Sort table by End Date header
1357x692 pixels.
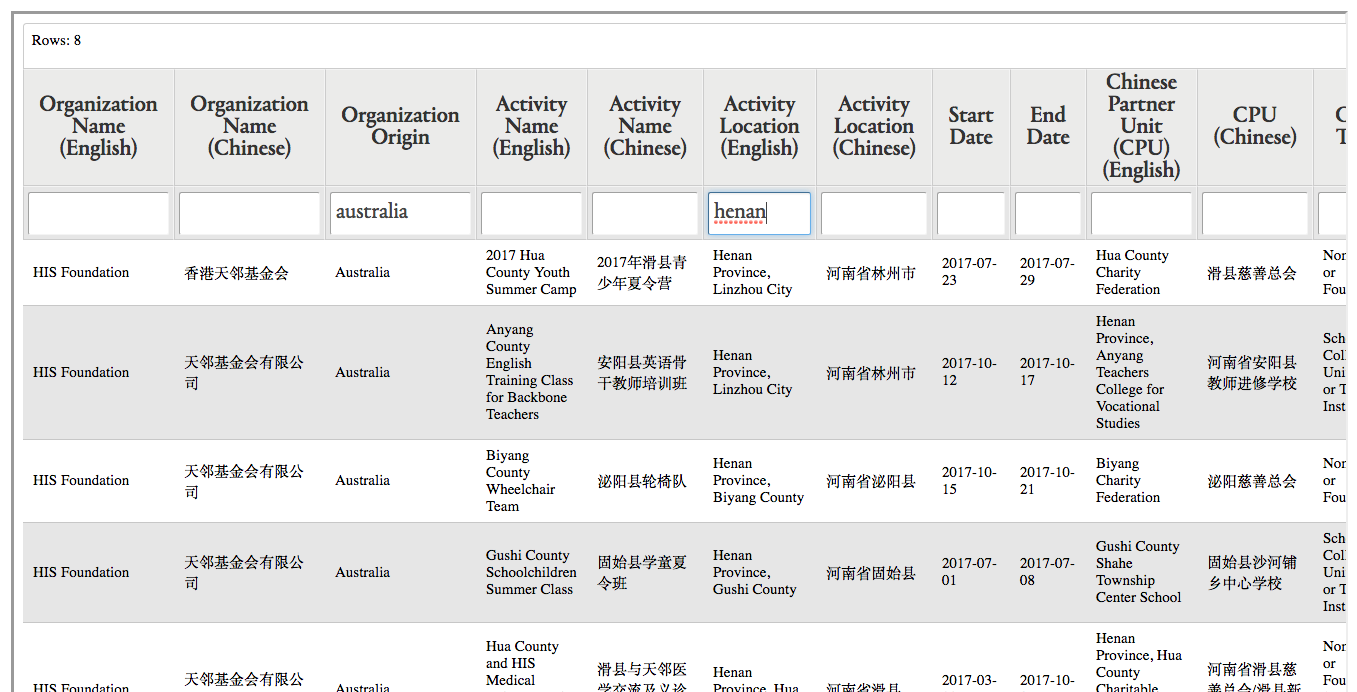[x=1048, y=126]
